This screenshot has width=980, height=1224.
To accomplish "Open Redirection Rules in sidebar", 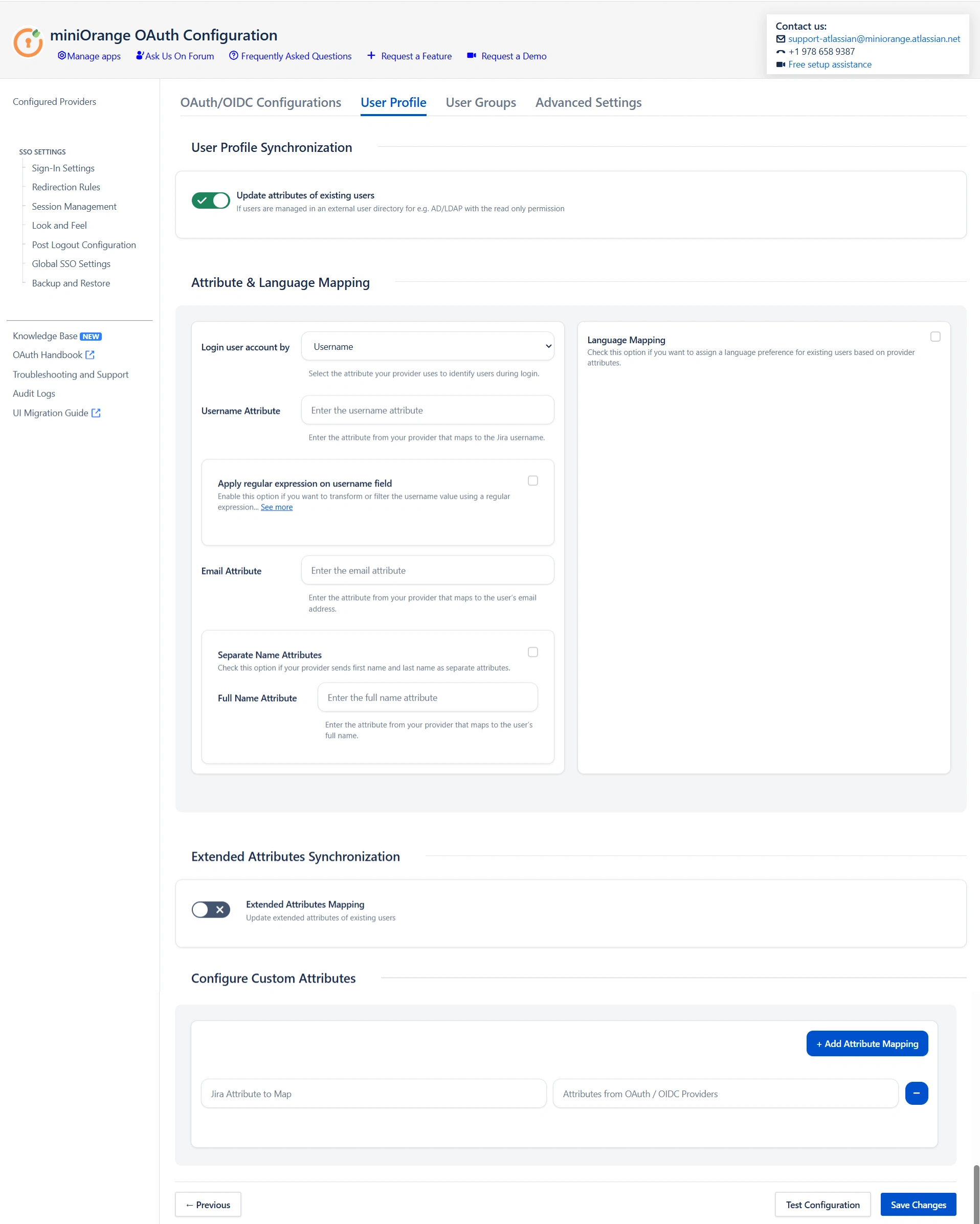I will click(66, 187).
